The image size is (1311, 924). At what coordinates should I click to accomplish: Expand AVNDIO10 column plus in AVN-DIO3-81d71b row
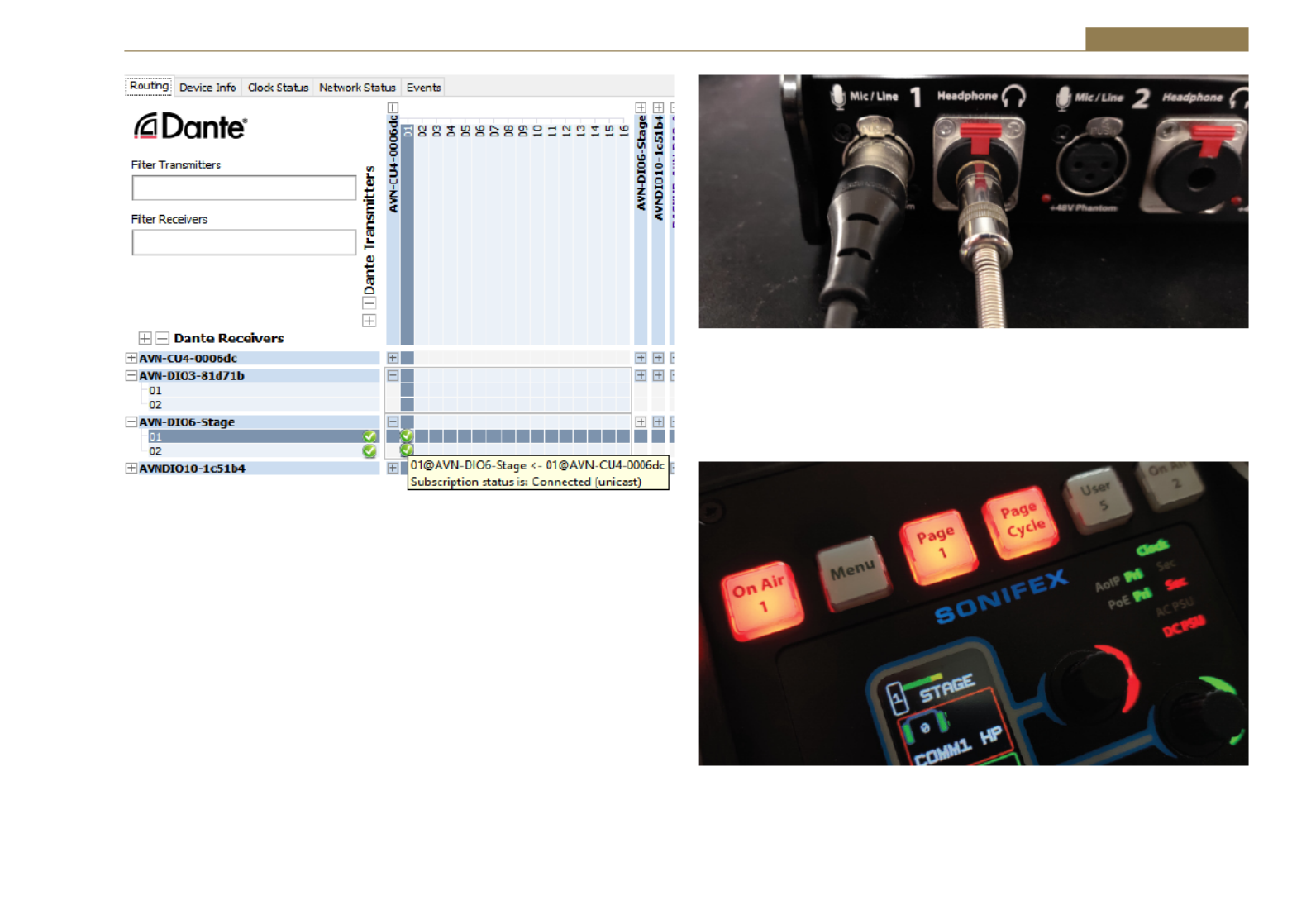tap(658, 375)
